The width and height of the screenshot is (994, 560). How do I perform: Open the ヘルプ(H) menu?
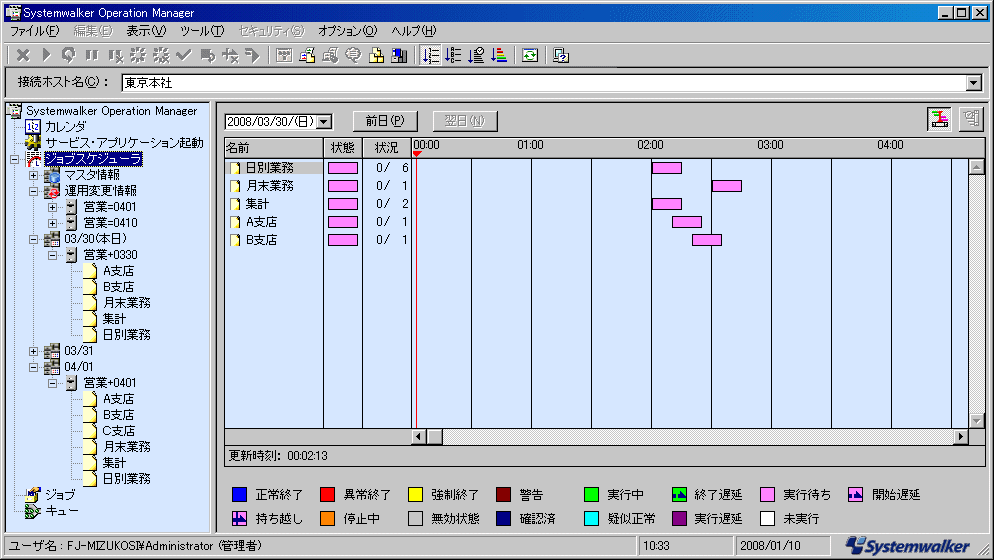[413, 30]
